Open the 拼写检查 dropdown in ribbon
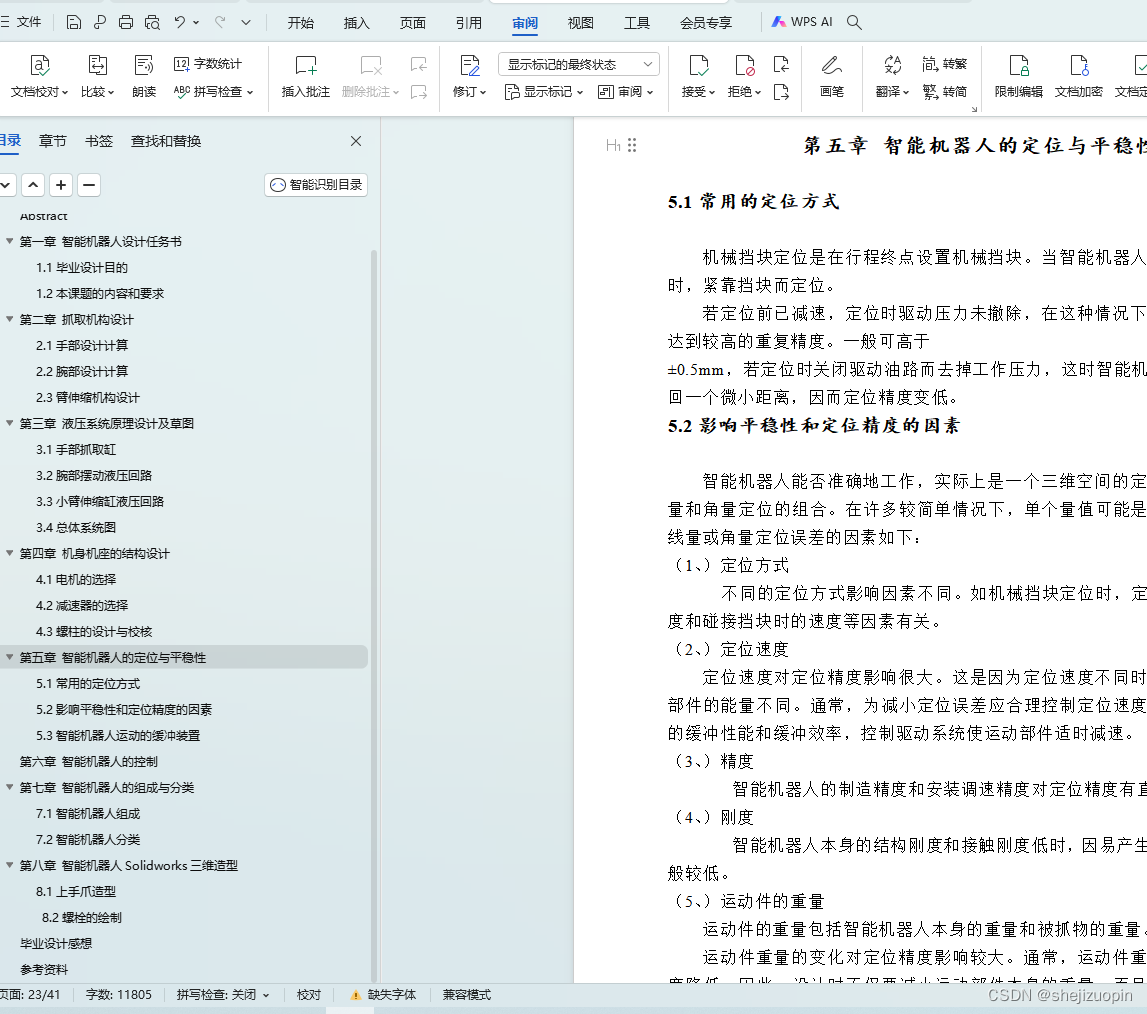 pyautogui.click(x=214, y=92)
